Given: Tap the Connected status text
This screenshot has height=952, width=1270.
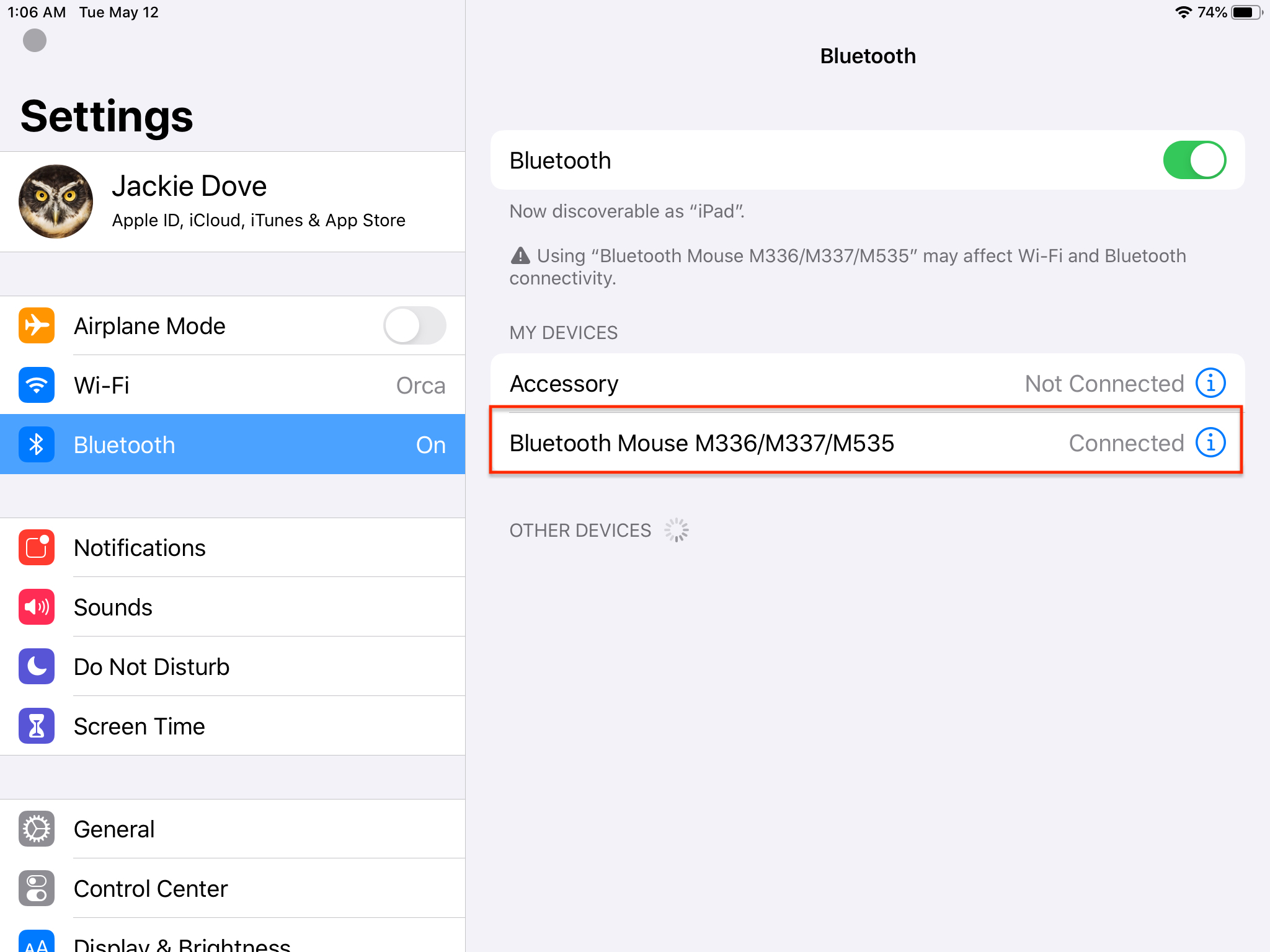Looking at the screenshot, I should point(1126,443).
